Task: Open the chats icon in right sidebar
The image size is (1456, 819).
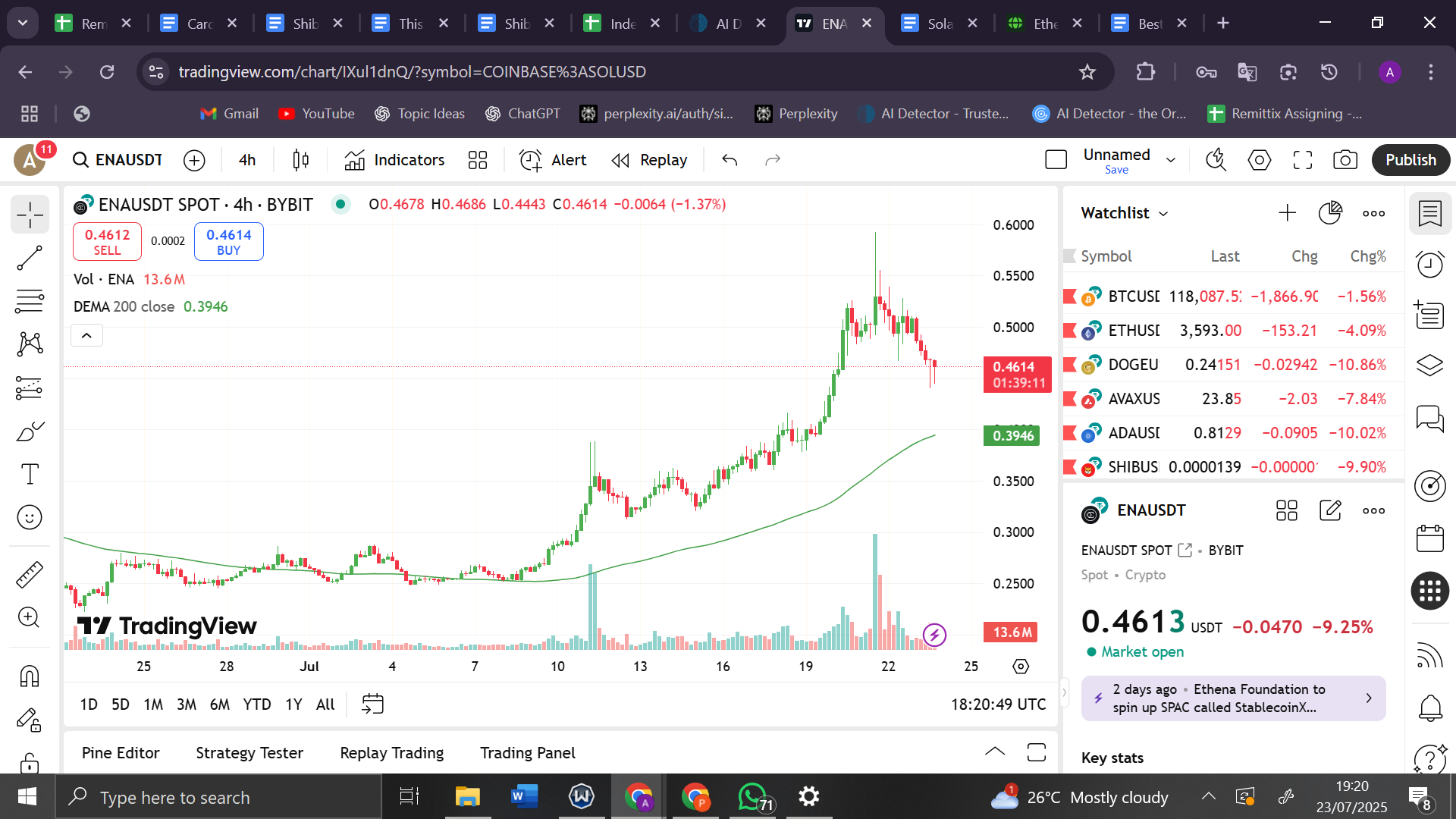Action: [x=1430, y=418]
